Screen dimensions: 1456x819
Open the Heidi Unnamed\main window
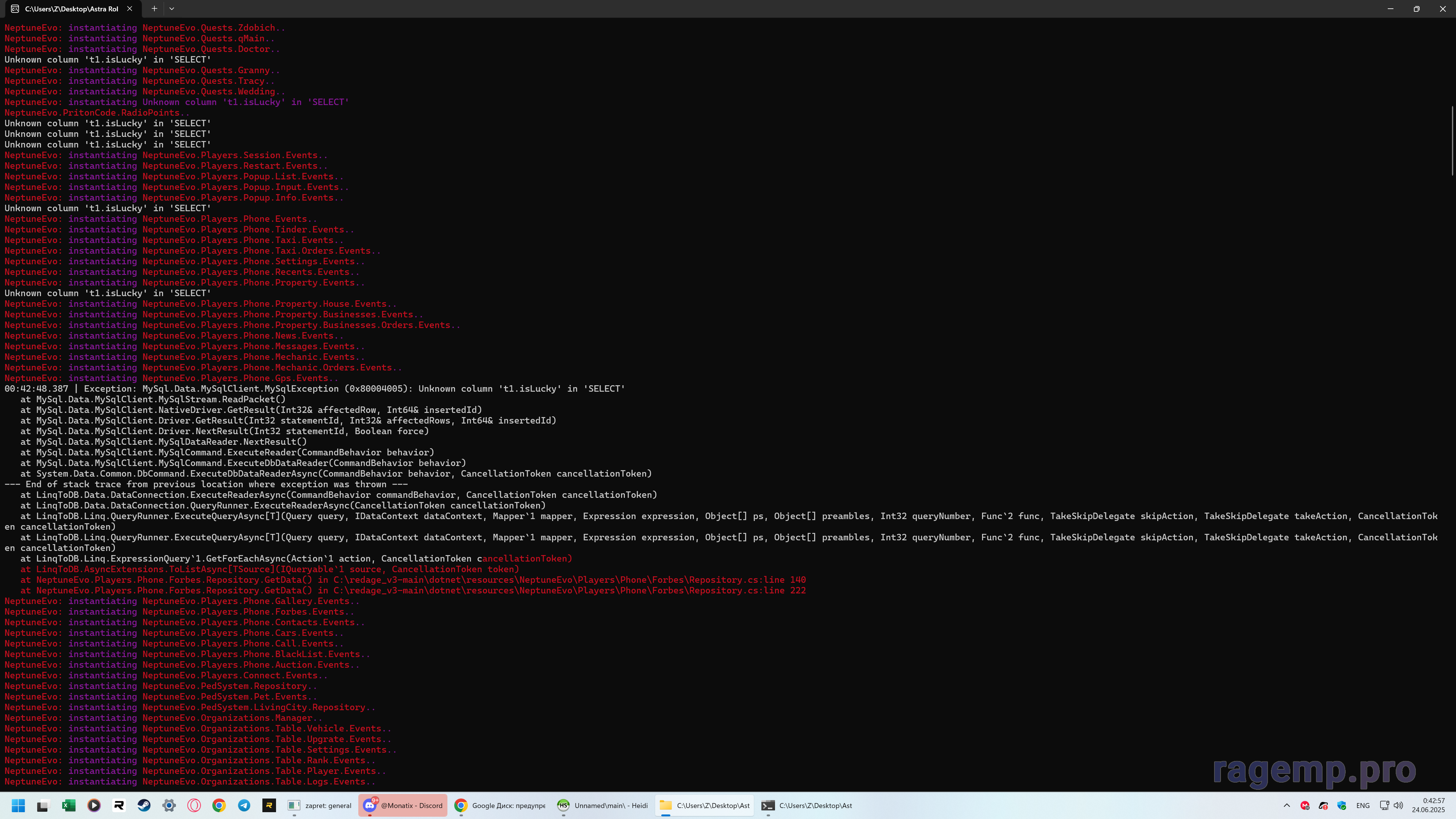click(x=602, y=805)
